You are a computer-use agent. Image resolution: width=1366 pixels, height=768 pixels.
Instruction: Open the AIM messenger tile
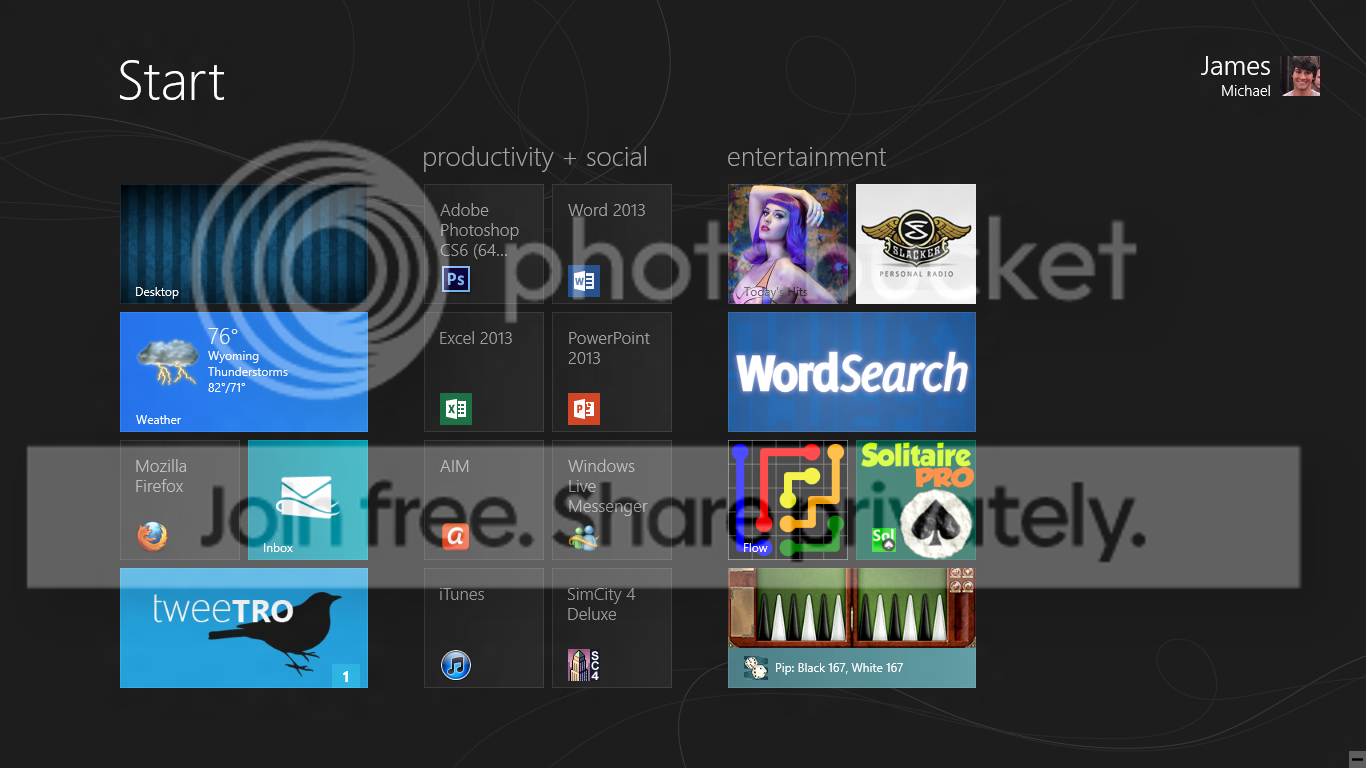click(x=484, y=500)
